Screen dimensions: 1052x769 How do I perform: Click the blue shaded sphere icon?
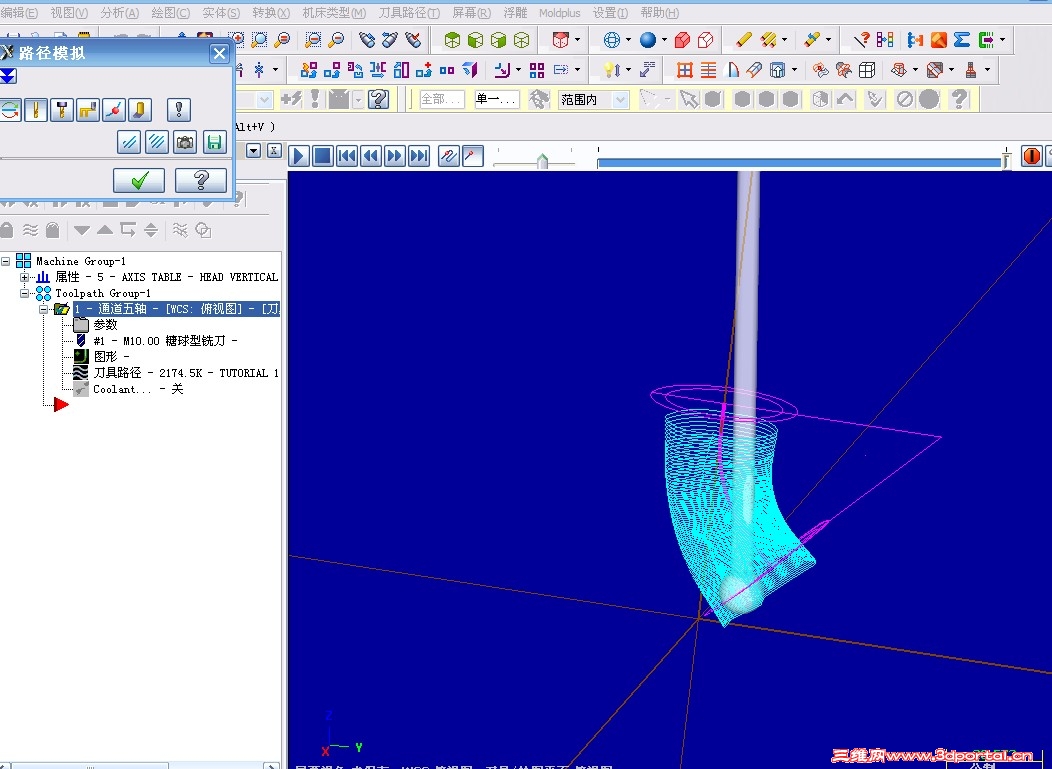[x=647, y=40]
